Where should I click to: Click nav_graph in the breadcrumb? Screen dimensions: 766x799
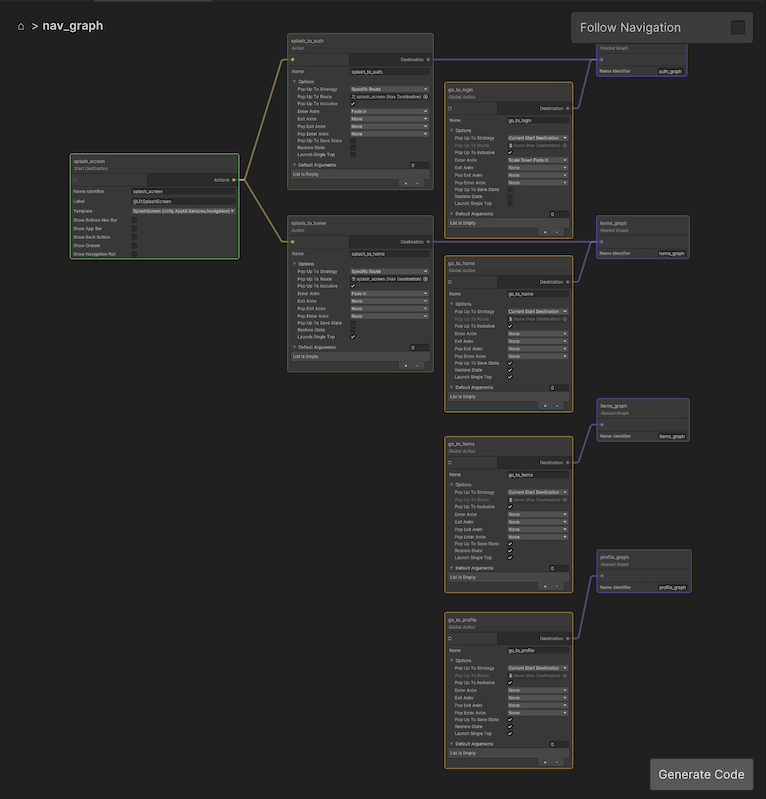(x=72, y=26)
